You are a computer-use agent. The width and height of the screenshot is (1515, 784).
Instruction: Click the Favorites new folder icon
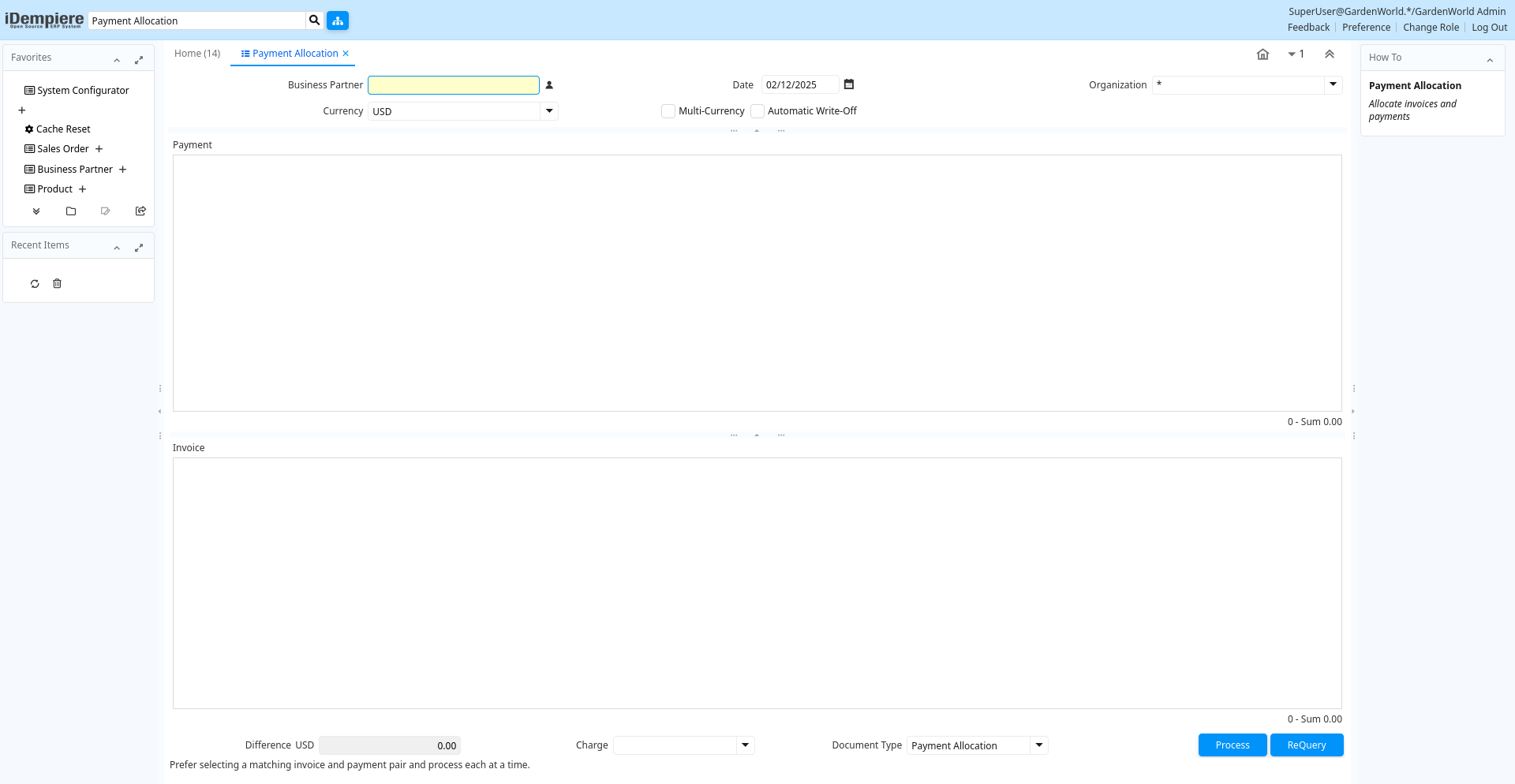pos(71,211)
